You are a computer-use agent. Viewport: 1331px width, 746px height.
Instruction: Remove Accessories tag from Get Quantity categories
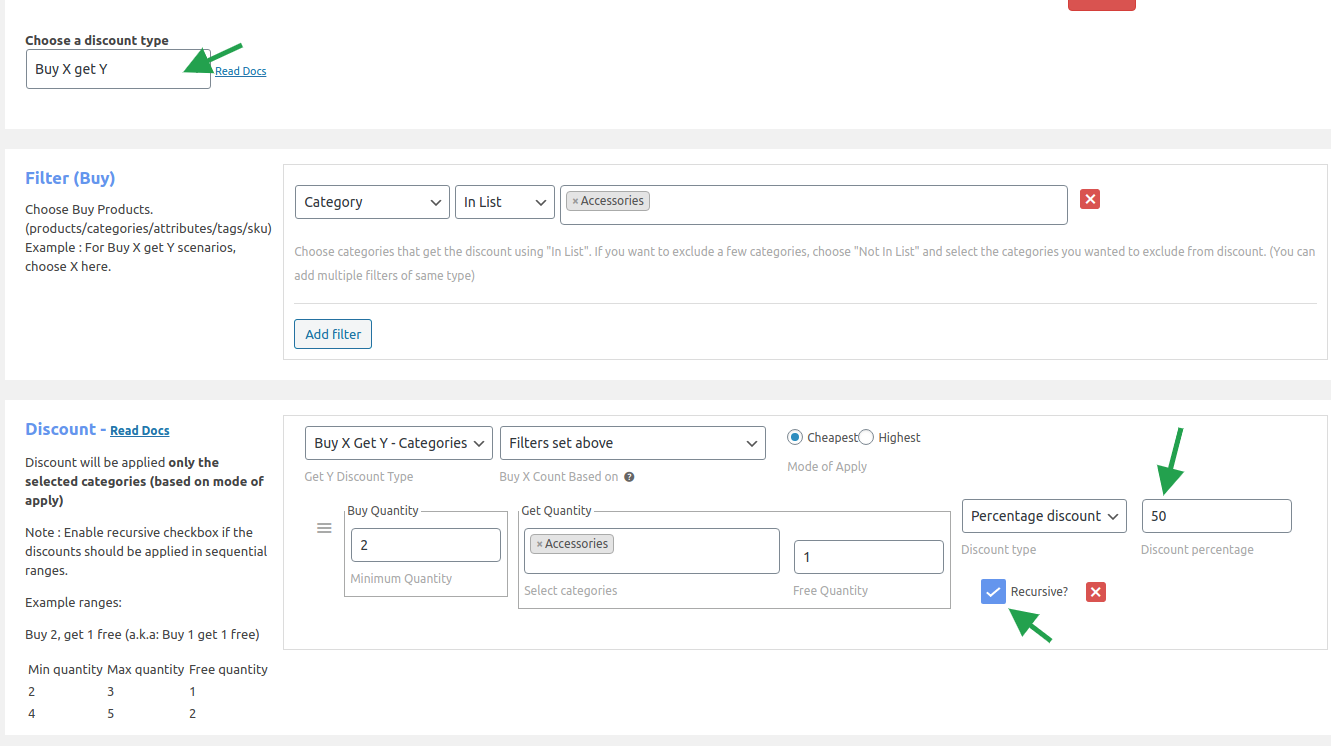click(x=539, y=544)
